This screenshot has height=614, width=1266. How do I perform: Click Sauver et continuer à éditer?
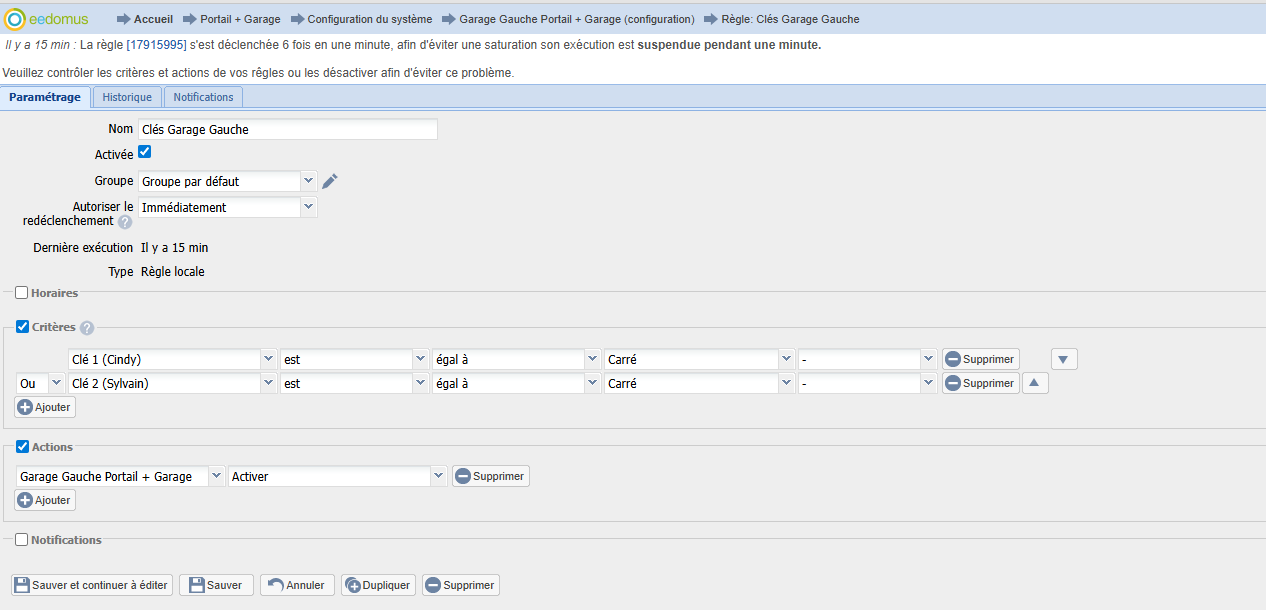(92, 585)
